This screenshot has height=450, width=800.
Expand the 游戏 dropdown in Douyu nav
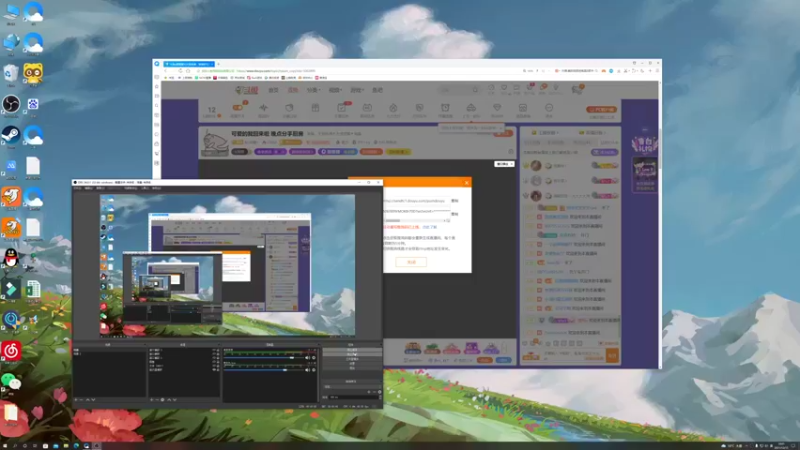coord(357,90)
